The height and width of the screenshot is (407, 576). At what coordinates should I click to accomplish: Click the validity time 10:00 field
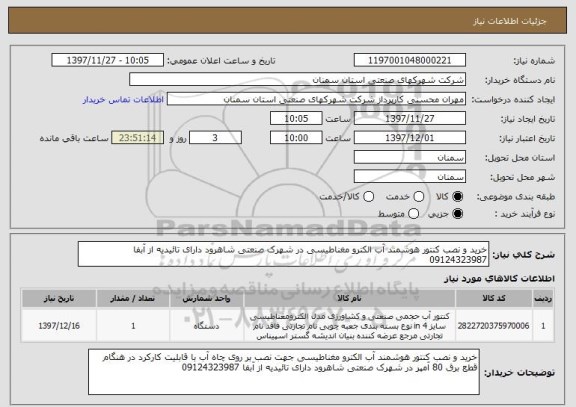[x=296, y=138]
